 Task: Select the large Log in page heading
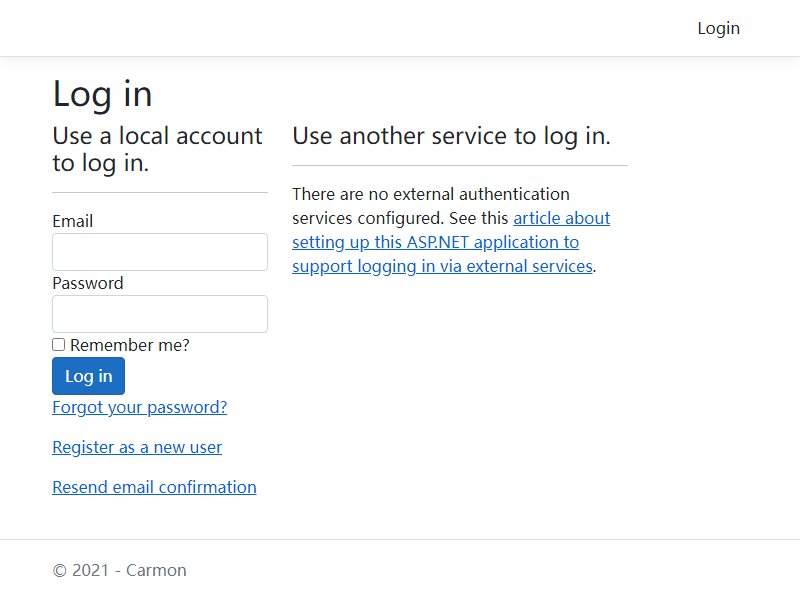103,94
